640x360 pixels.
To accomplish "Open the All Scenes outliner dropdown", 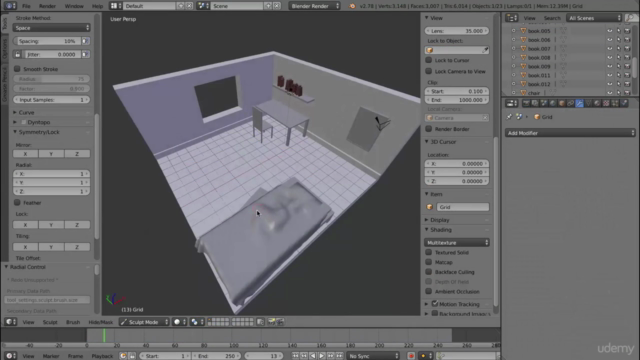I will coord(594,18).
